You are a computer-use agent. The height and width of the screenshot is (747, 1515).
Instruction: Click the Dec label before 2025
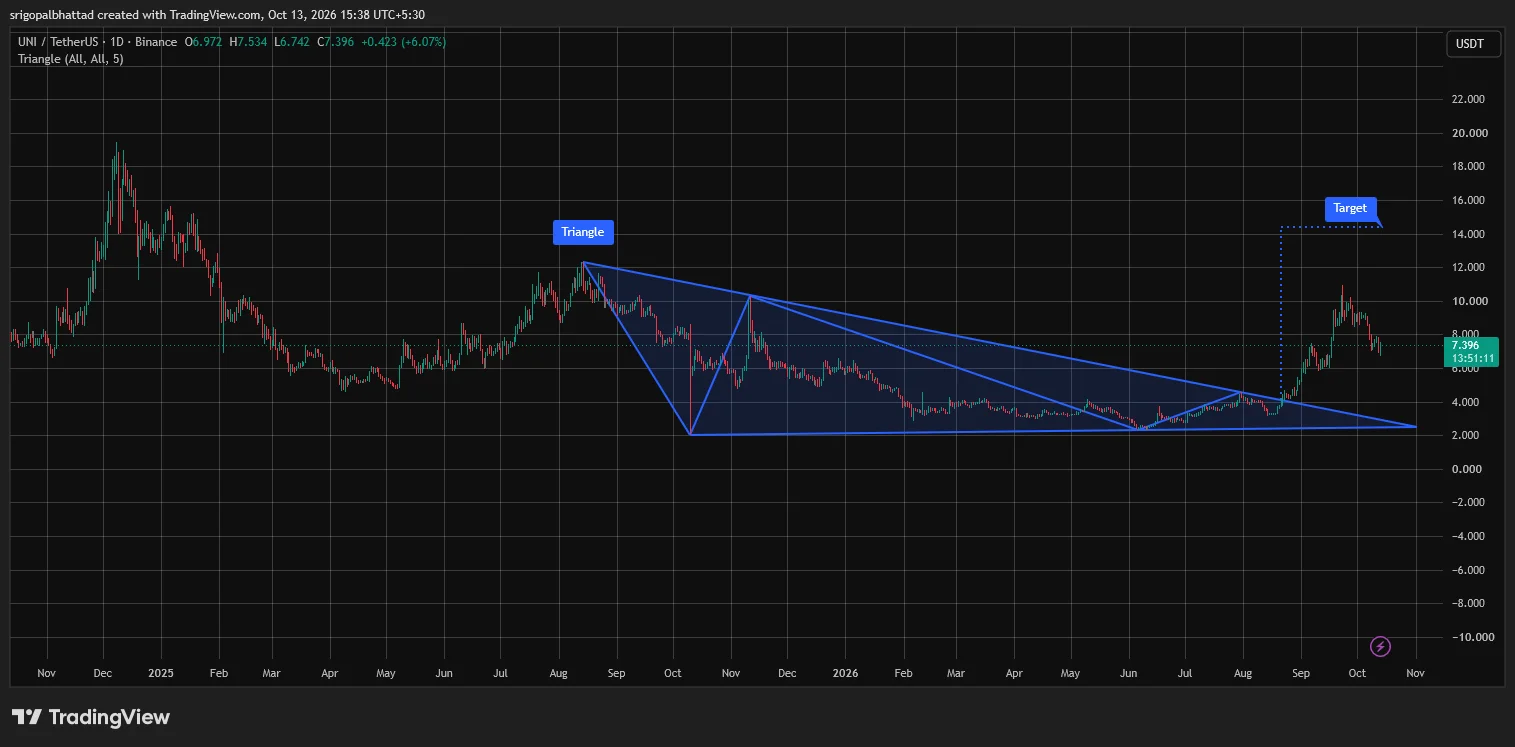click(102, 673)
